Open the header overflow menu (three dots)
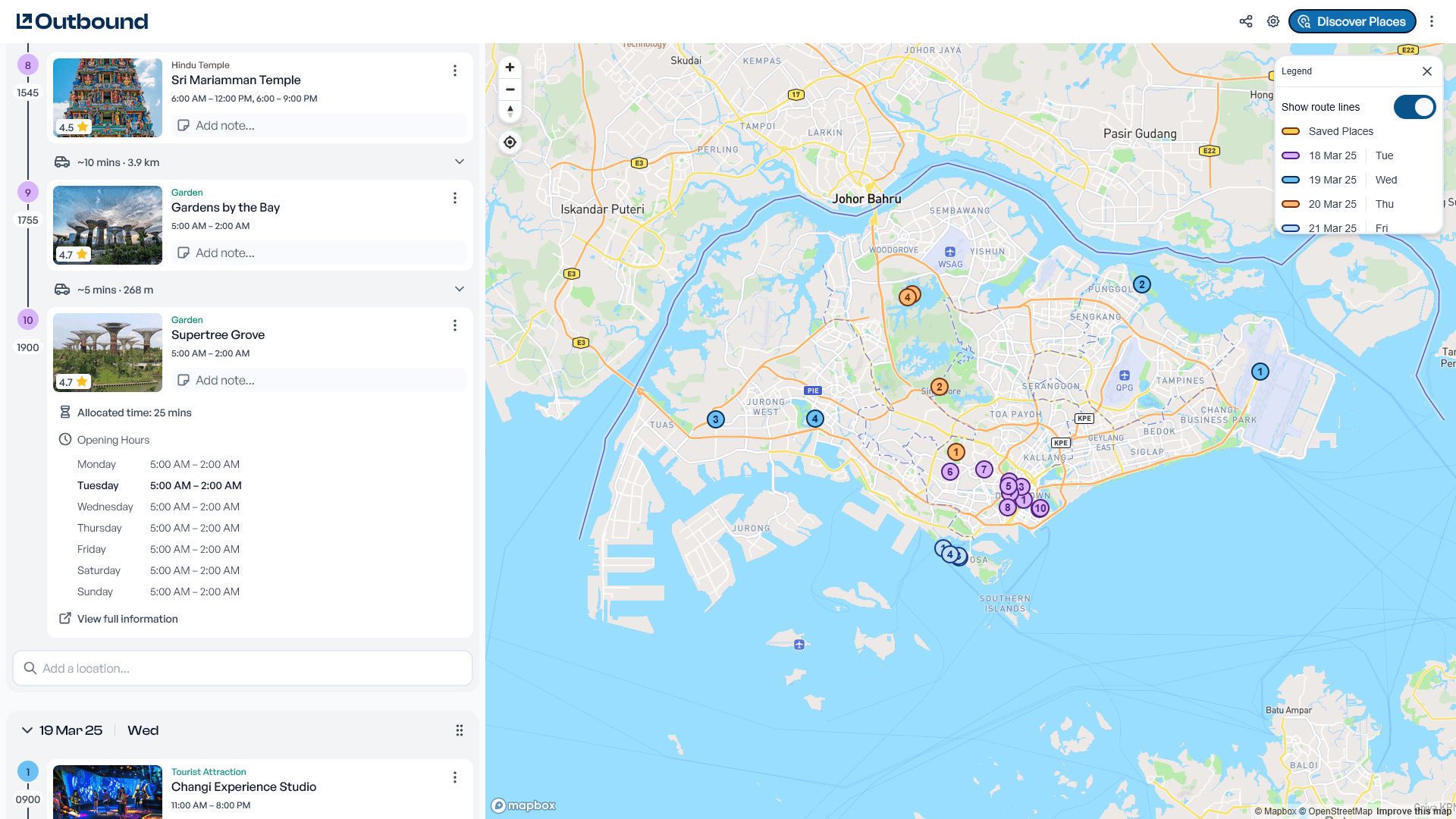This screenshot has height=819, width=1456. coord(1432,21)
